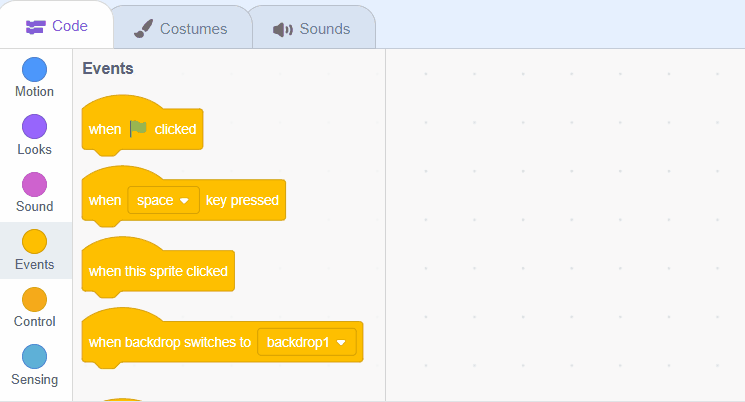
Task: Click the Events category yellow circle
Action: 34,242
